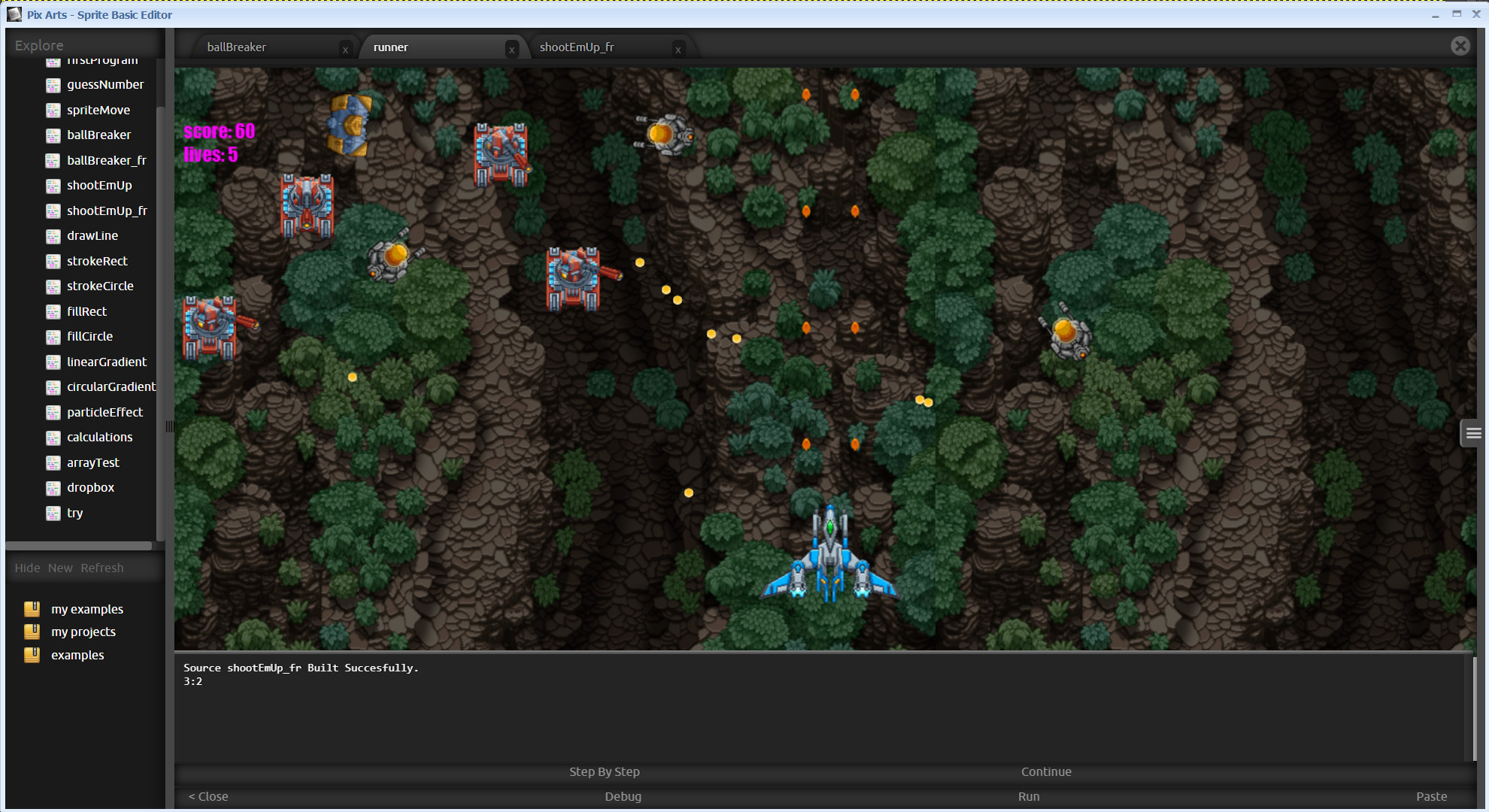Click the spriteMove sprite icon in sidebar
Viewport: 1489px width, 812px height.
coord(53,110)
